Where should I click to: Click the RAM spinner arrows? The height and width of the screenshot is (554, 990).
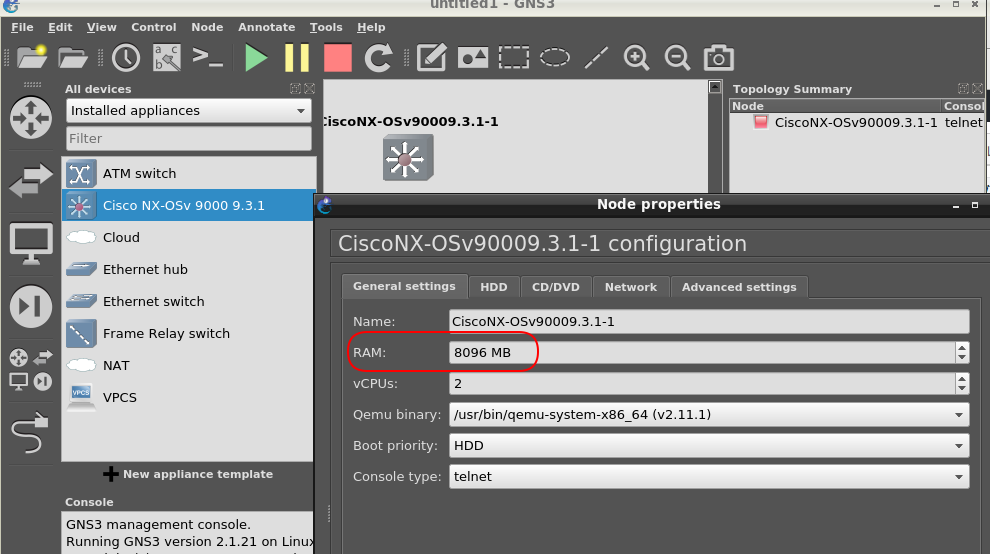tap(962, 352)
